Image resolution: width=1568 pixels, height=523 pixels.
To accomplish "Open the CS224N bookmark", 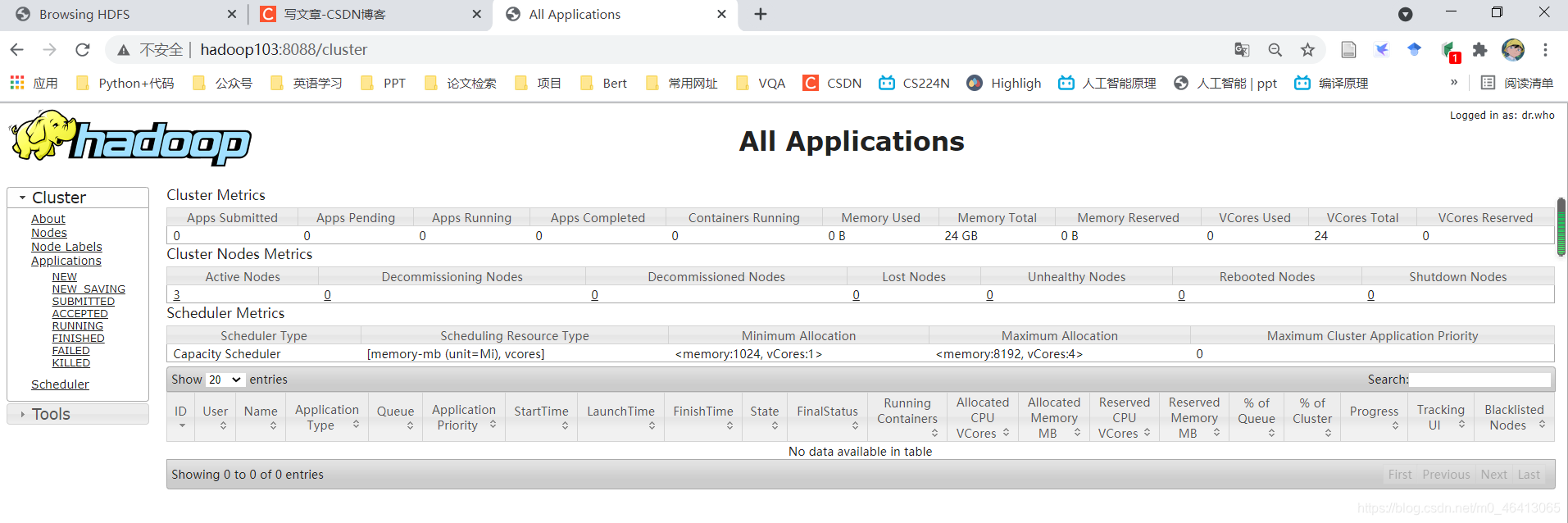I will pyautogui.click(x=914, y=83).
